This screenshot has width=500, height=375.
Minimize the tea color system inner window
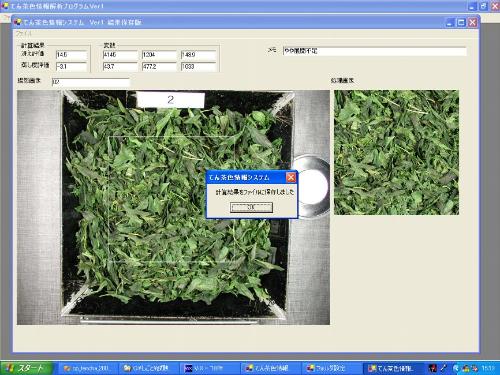(x=450, y=22)
